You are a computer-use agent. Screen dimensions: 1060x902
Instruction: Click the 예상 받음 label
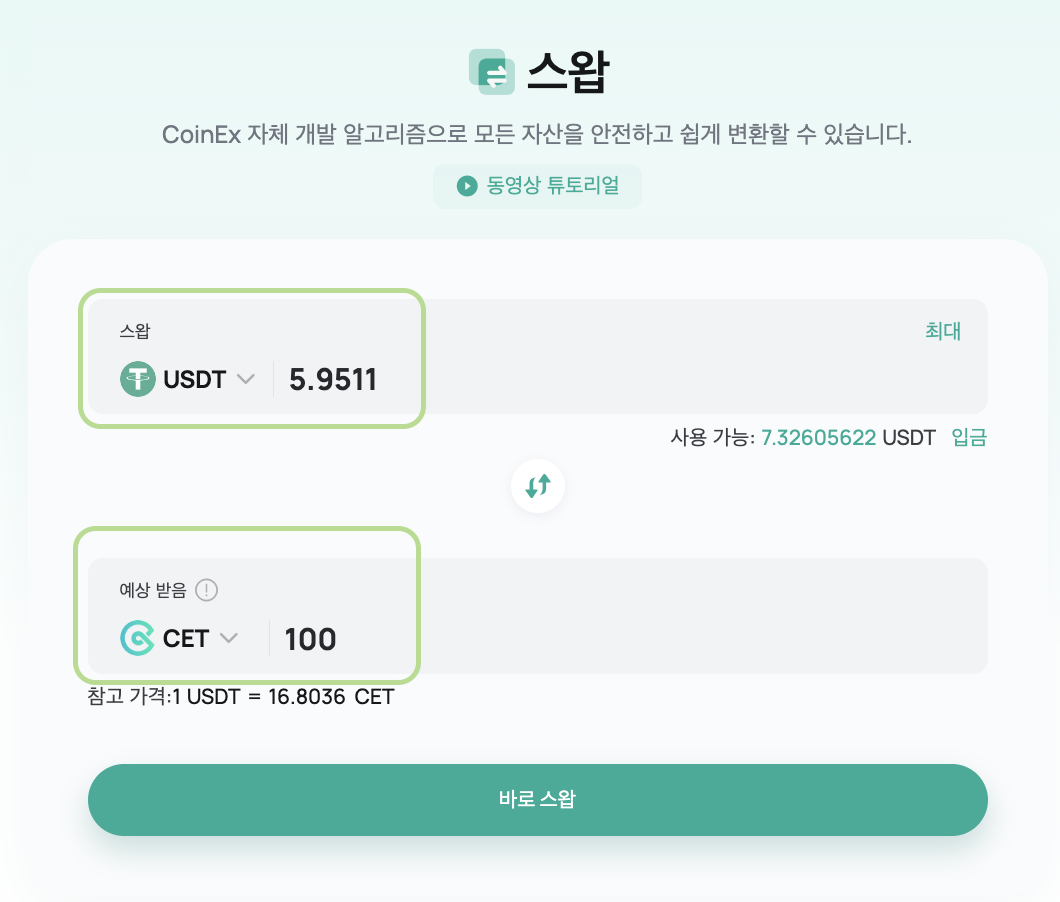pos(153,590)
